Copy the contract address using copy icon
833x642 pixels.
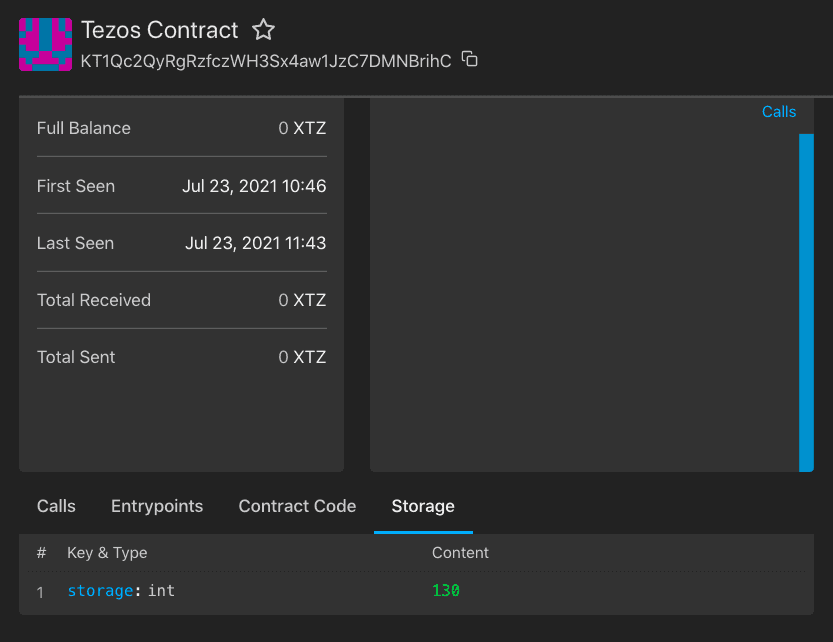470,60
